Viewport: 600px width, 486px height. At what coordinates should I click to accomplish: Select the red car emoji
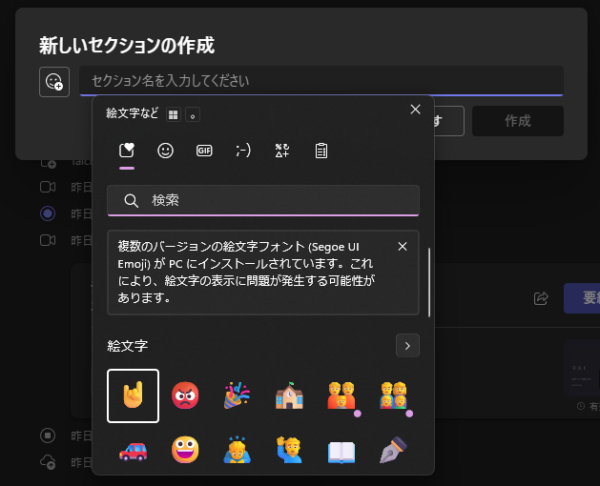point(133,450)
